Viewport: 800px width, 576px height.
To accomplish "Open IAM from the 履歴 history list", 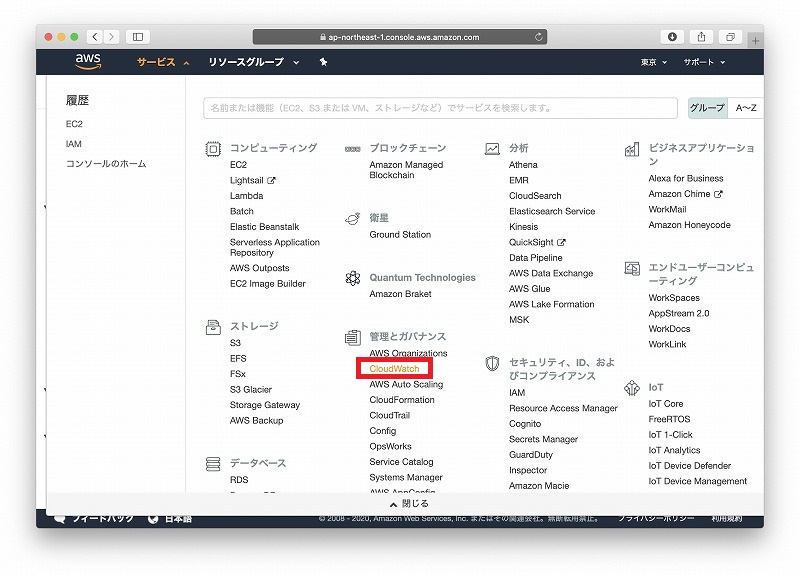I will [x=73, y=144].
